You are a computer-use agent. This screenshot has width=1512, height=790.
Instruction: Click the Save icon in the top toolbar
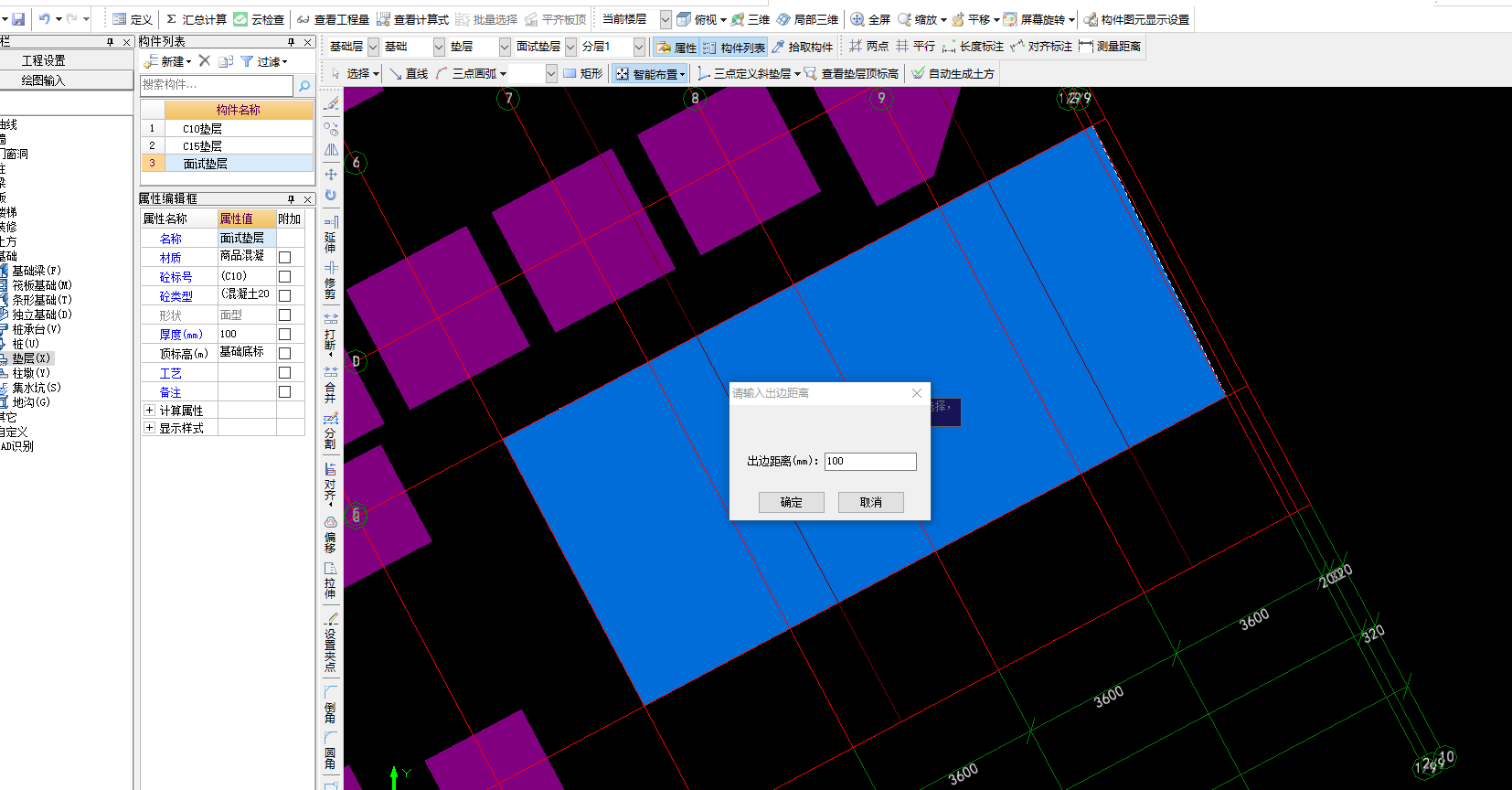[x=18, y=18]
